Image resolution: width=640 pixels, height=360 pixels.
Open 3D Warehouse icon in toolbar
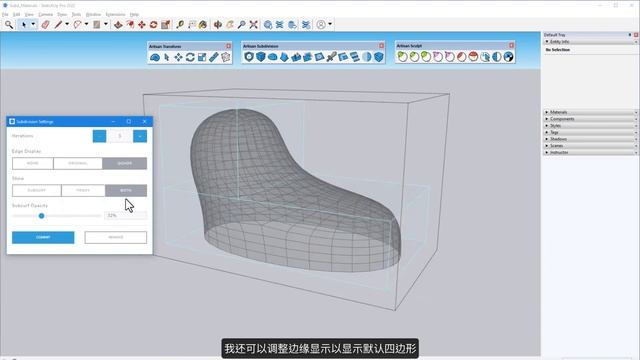pos(268,25)
